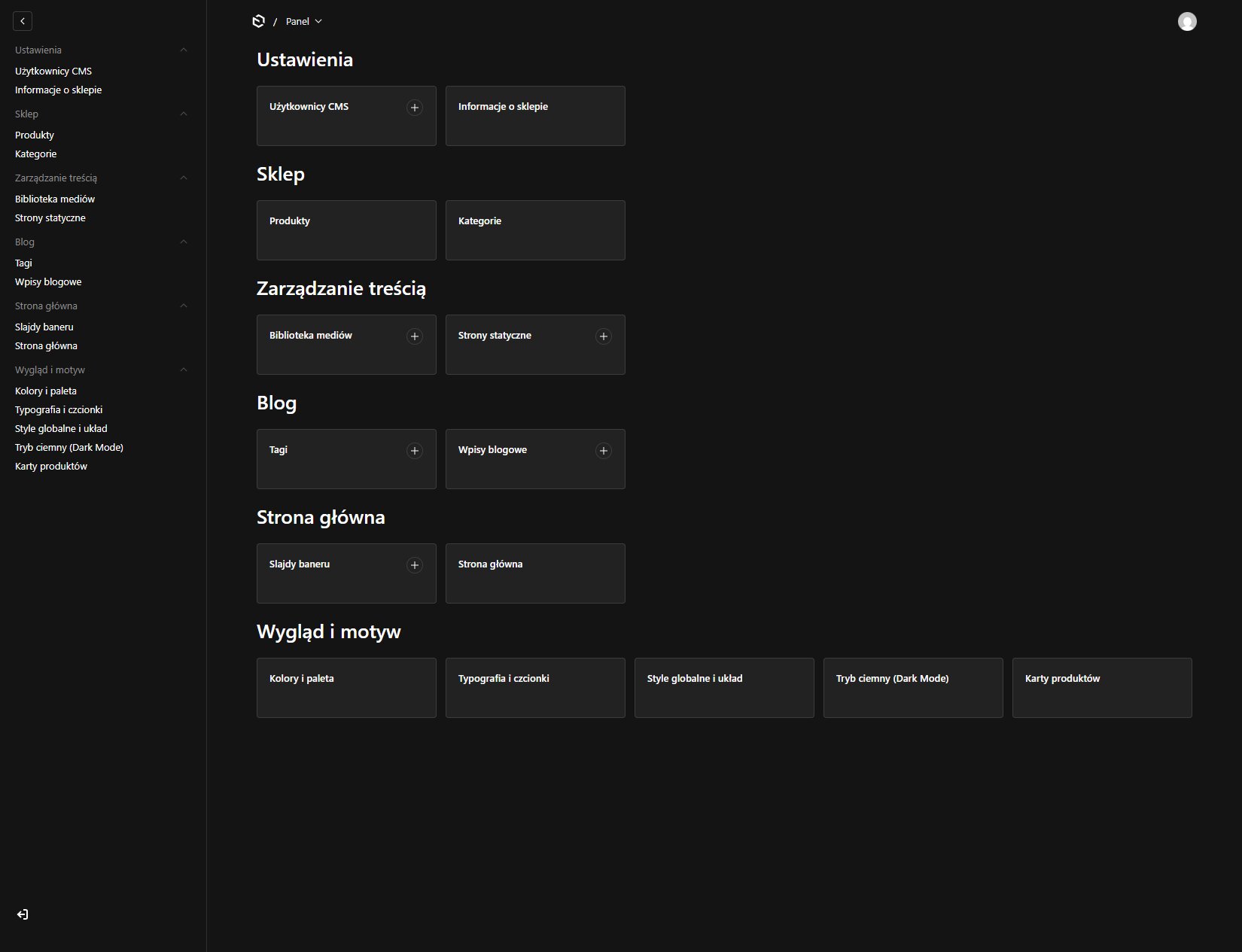The image size is (1242, 952).
Task: Click the logout icon in the sidebar
Action: (x=23, y=914)
